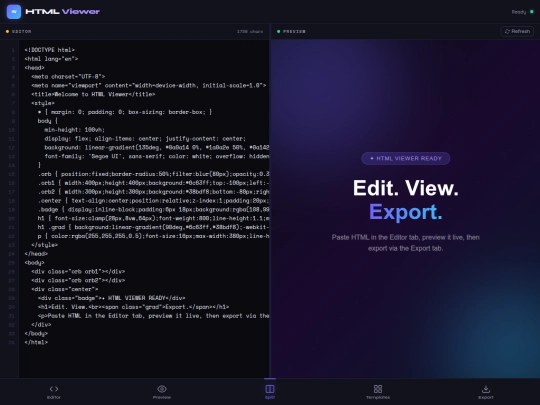
Task: Click the green Ready status dot
Action: 531,12
